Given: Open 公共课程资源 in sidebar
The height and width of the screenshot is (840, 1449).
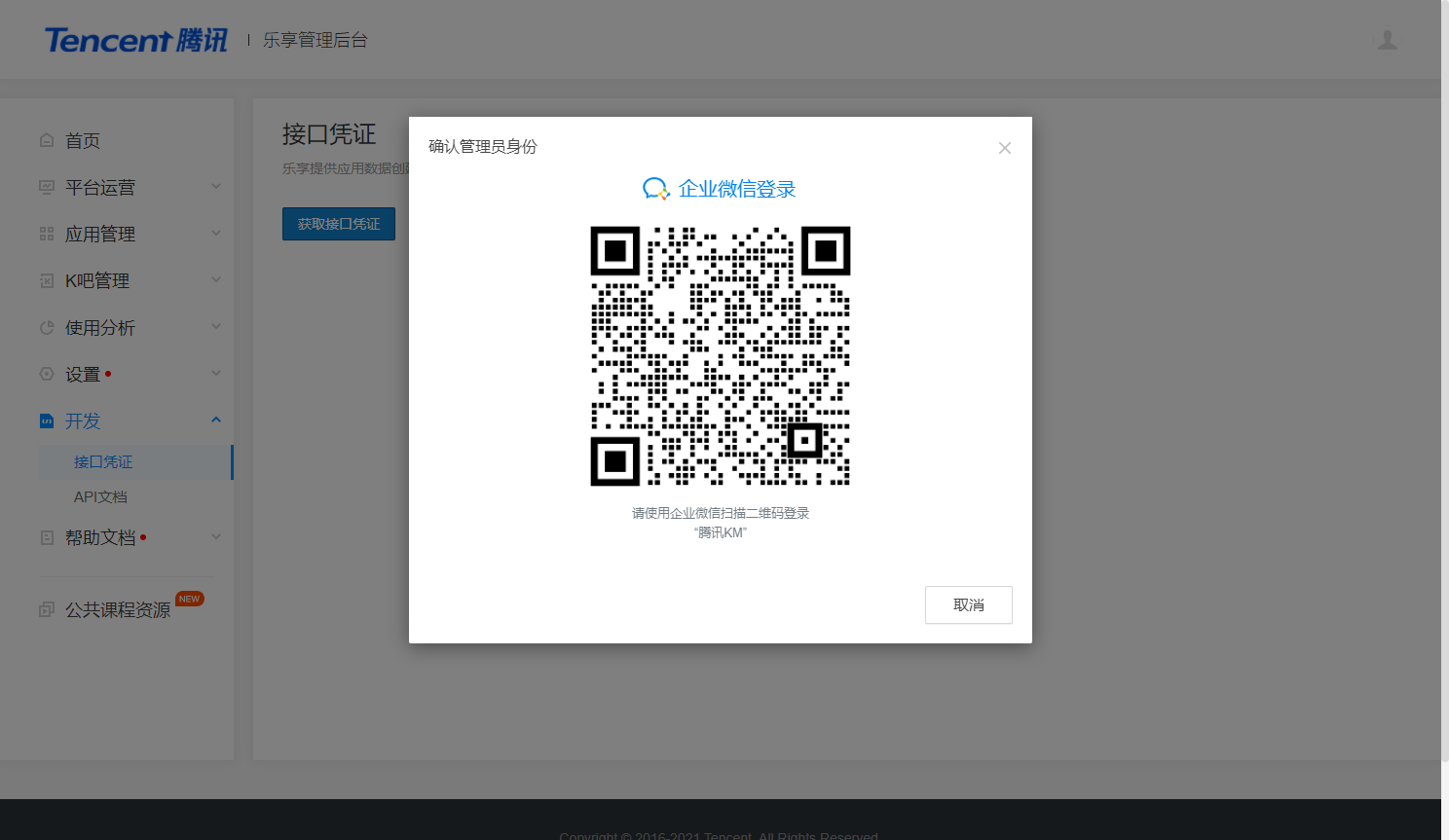Looking at the screenshot, I should 117,609.
